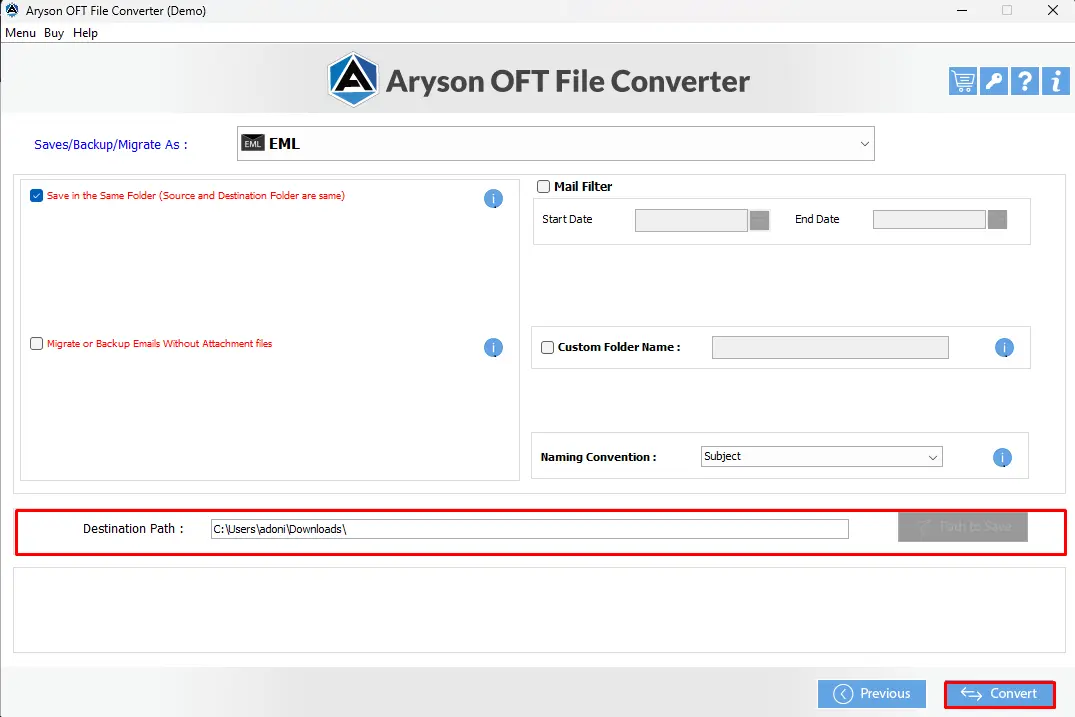Screen dimensions: 1075x717
Task: Open the End Date calendar picker
Action: [x=997, y=220]
